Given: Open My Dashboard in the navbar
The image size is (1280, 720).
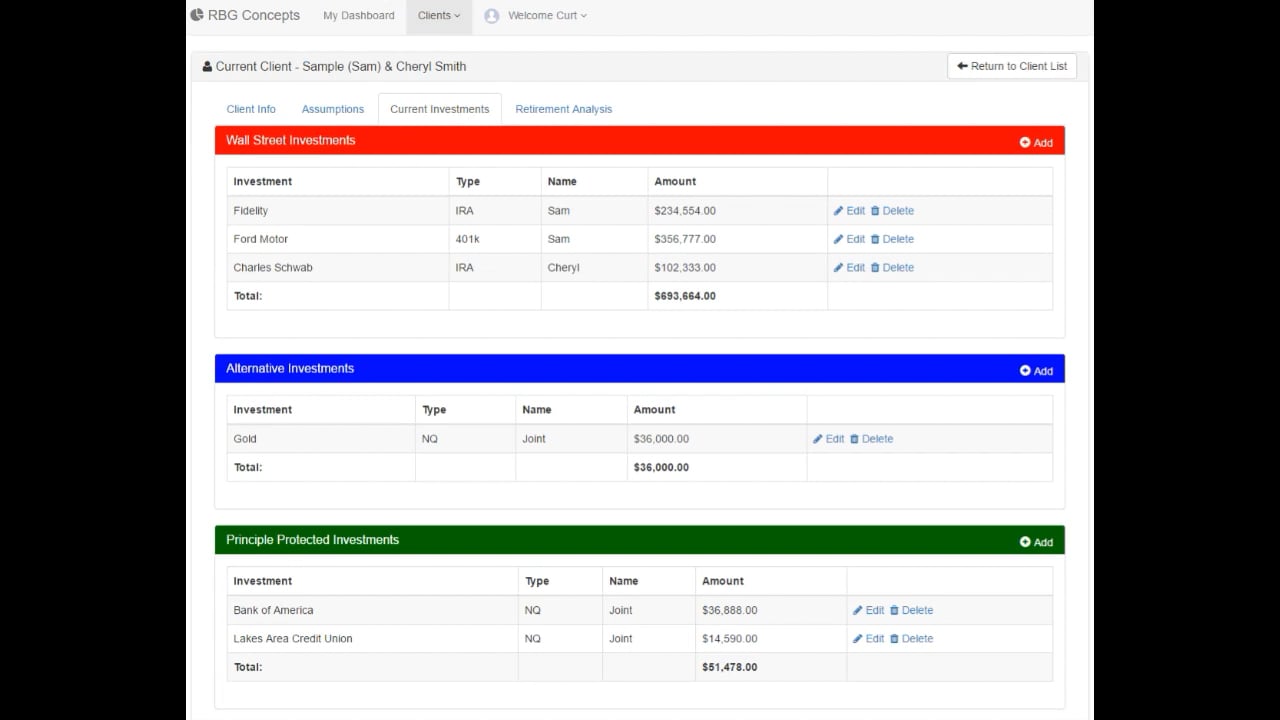Looking at the screenshot, I should (358, 16).
